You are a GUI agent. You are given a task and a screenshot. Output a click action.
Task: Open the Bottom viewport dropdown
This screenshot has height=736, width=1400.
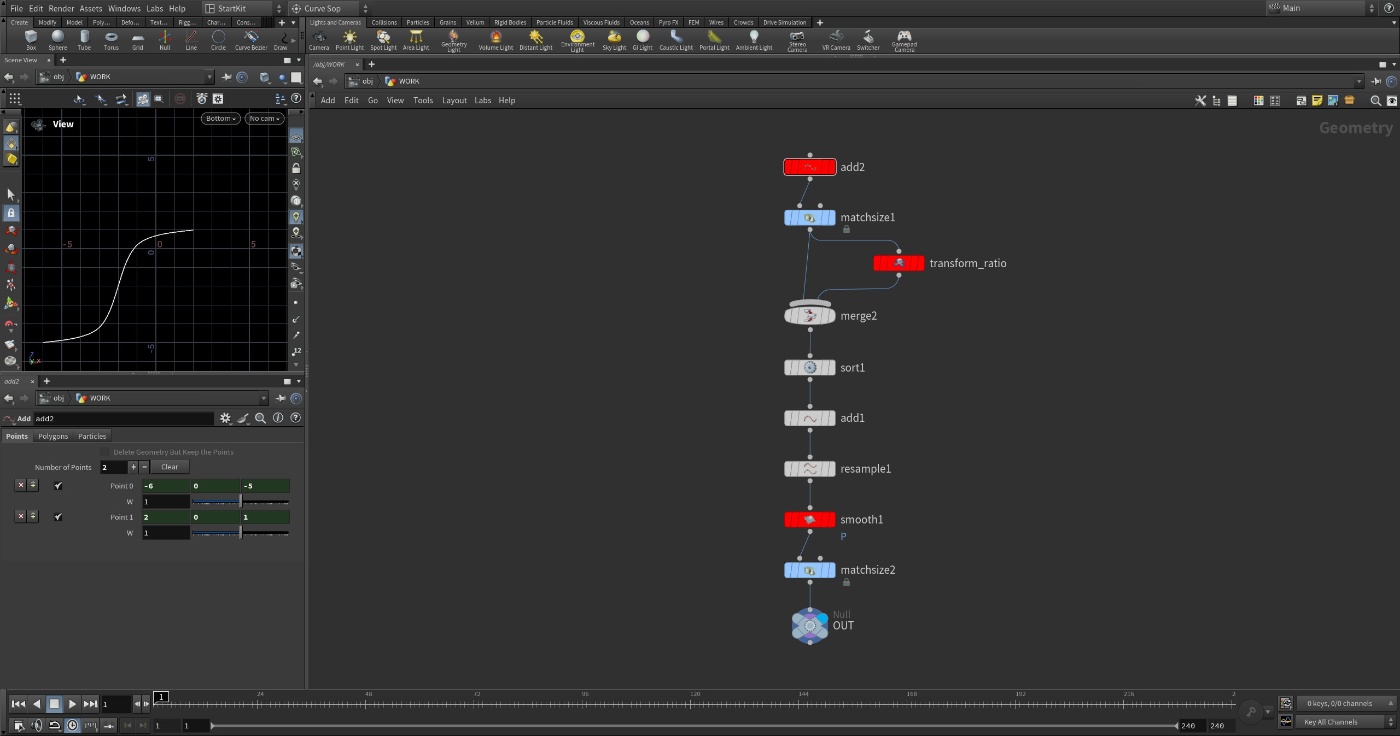click(220, 118)
